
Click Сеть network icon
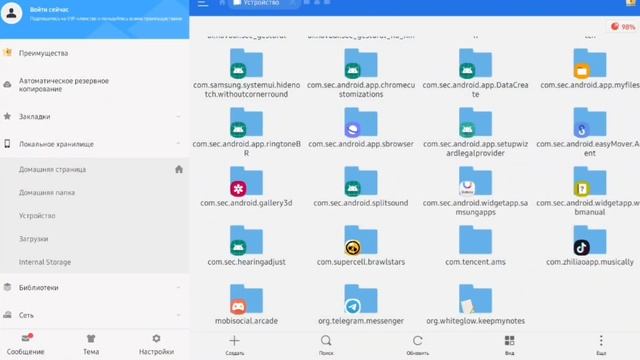[x=7, y=315]
